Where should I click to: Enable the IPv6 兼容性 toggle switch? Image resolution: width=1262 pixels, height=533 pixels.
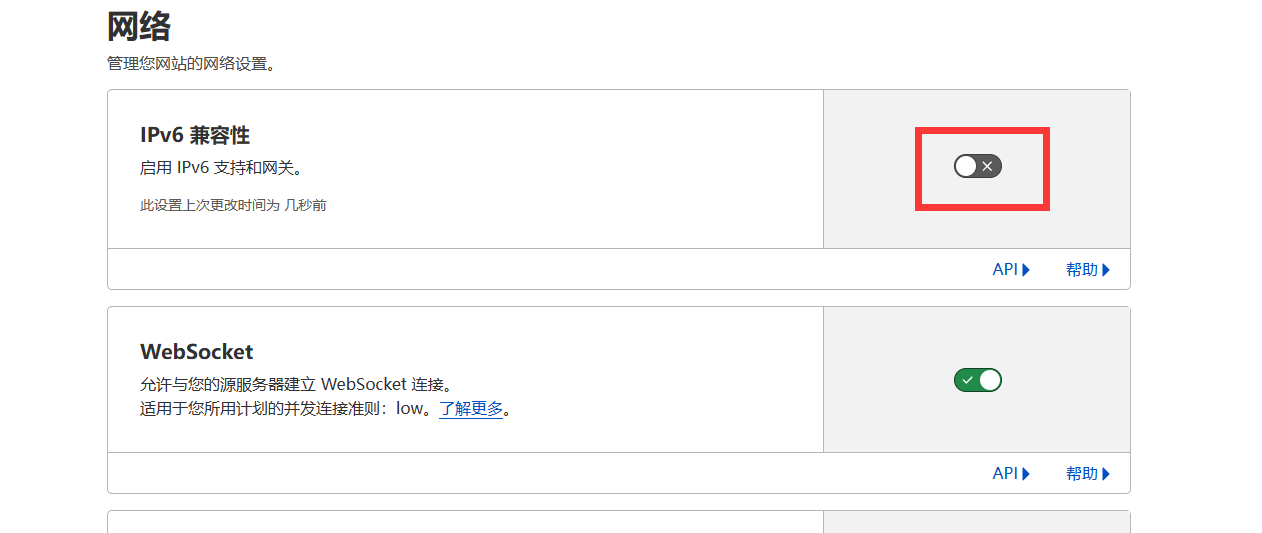(x=977, y=166)
